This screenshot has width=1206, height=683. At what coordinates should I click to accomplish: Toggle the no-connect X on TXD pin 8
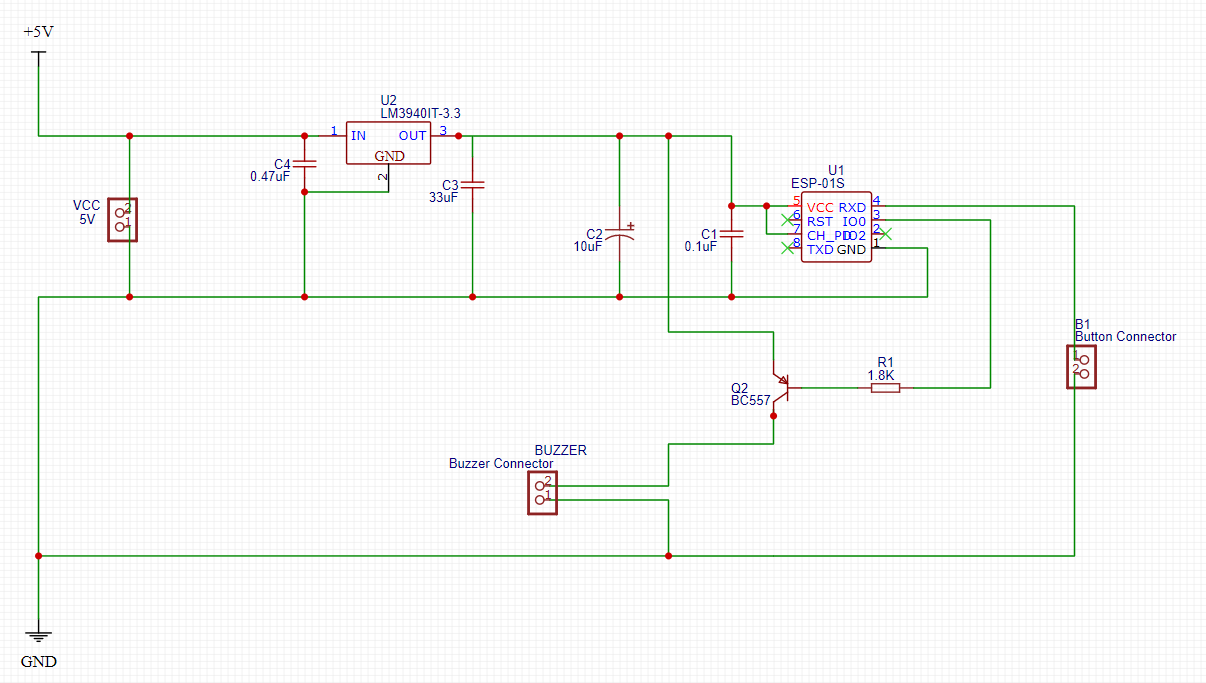[x=786, y=247]
